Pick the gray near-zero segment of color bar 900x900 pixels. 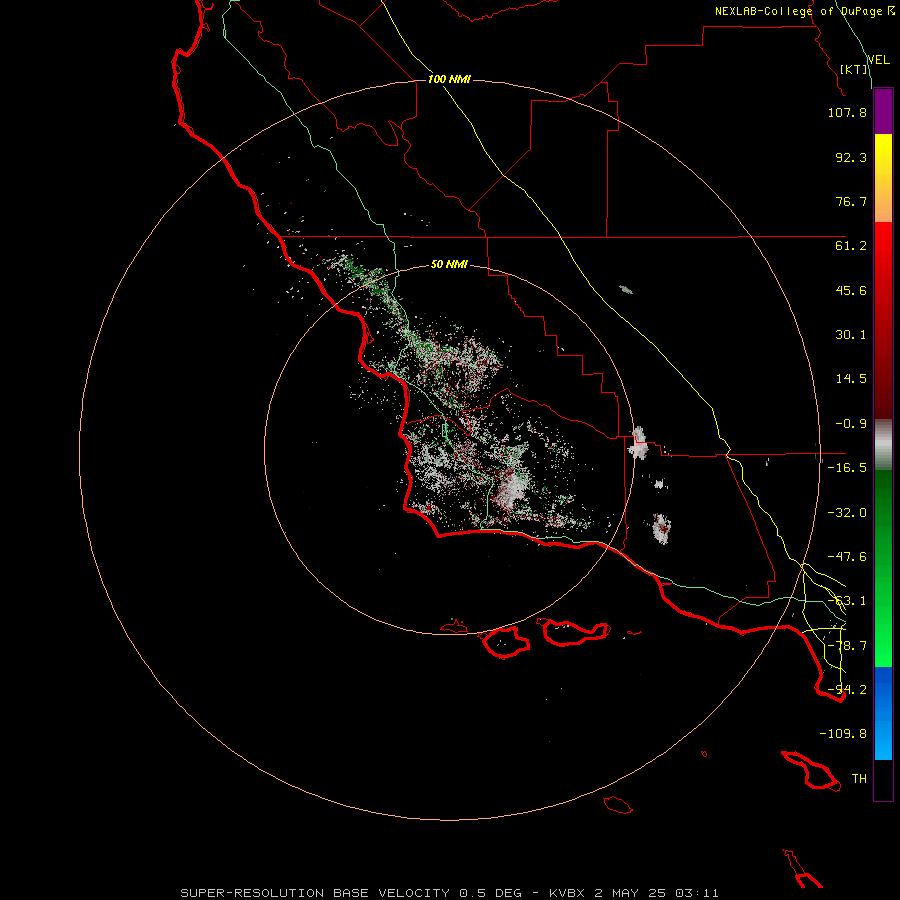pyautogui.click(x=883, y=445)
